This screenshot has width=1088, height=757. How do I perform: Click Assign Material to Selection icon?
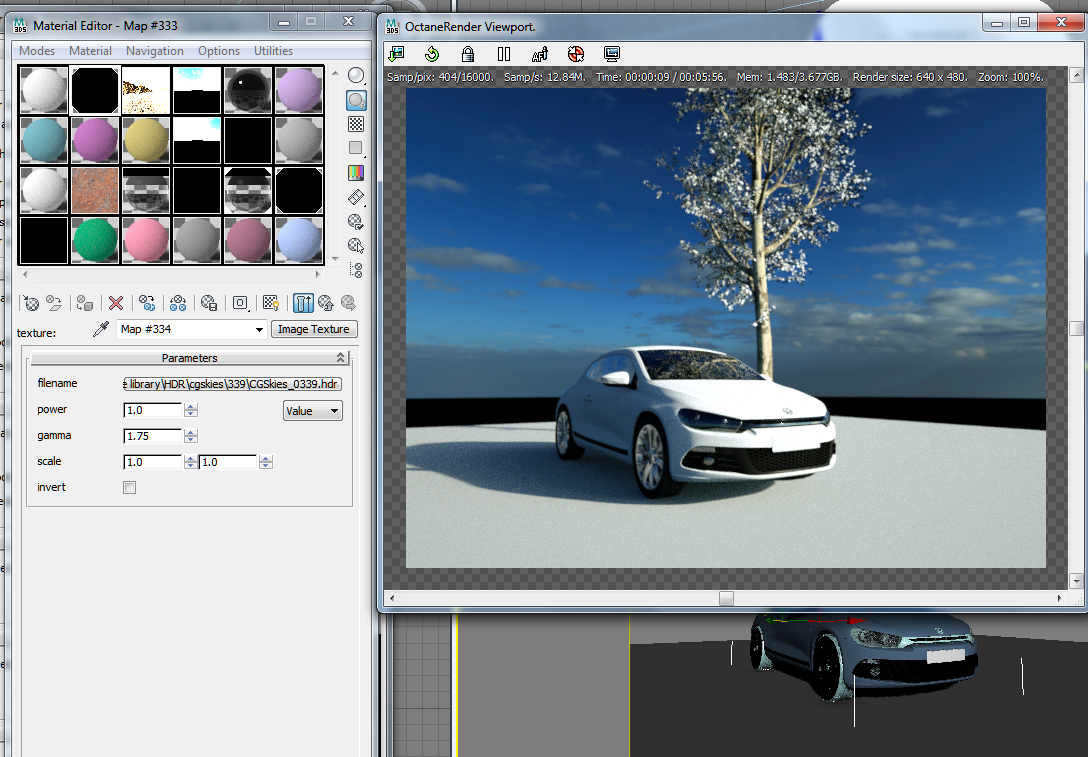[85, 303]
